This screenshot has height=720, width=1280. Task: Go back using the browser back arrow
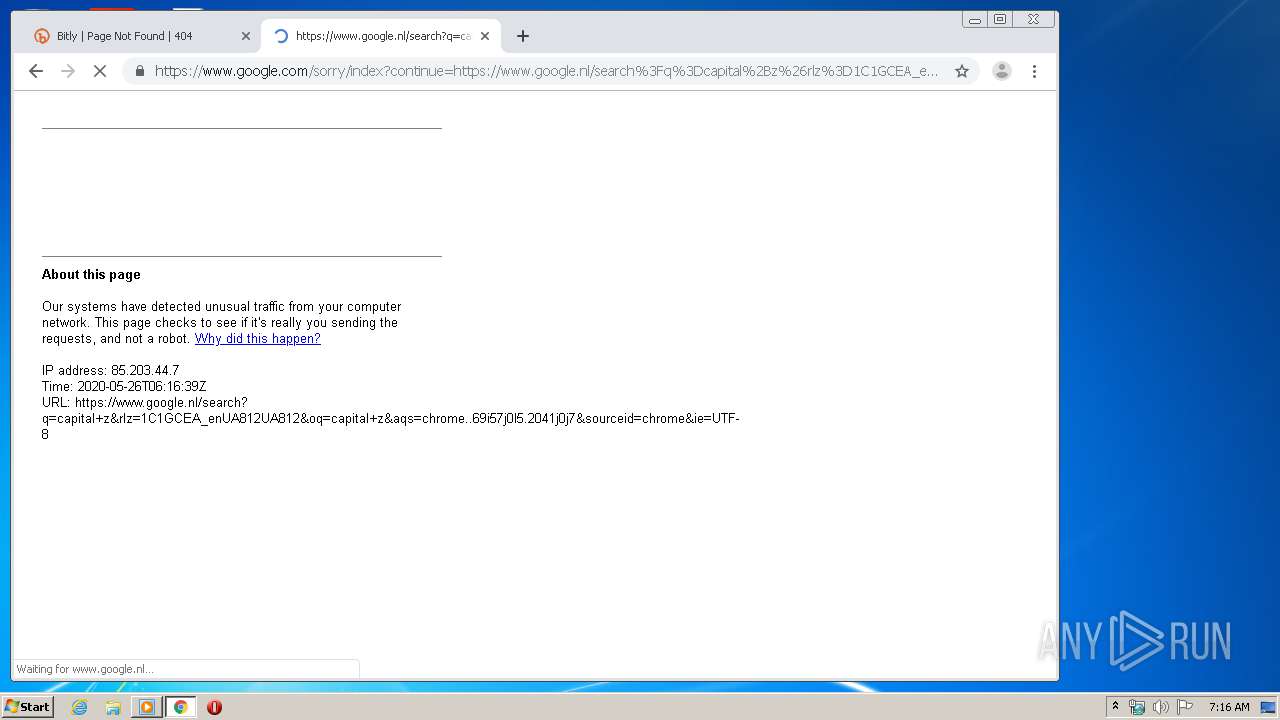pos(36,71)
